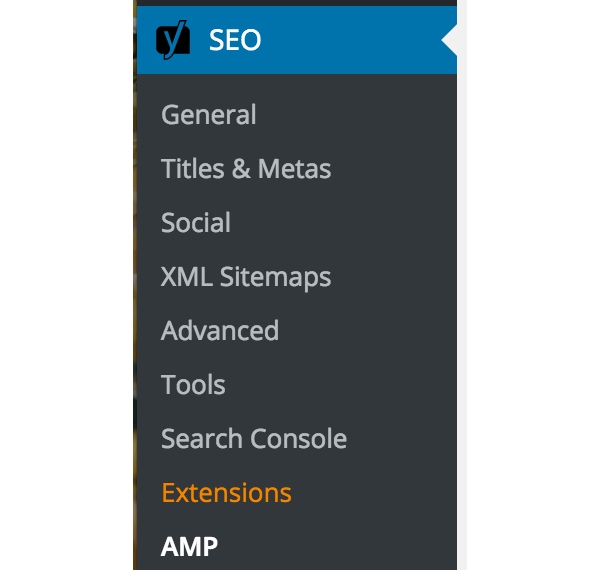The height and width of the screenshot is (570, 600).
Task: Open the orange Extensions link
Action: (226, 493)
